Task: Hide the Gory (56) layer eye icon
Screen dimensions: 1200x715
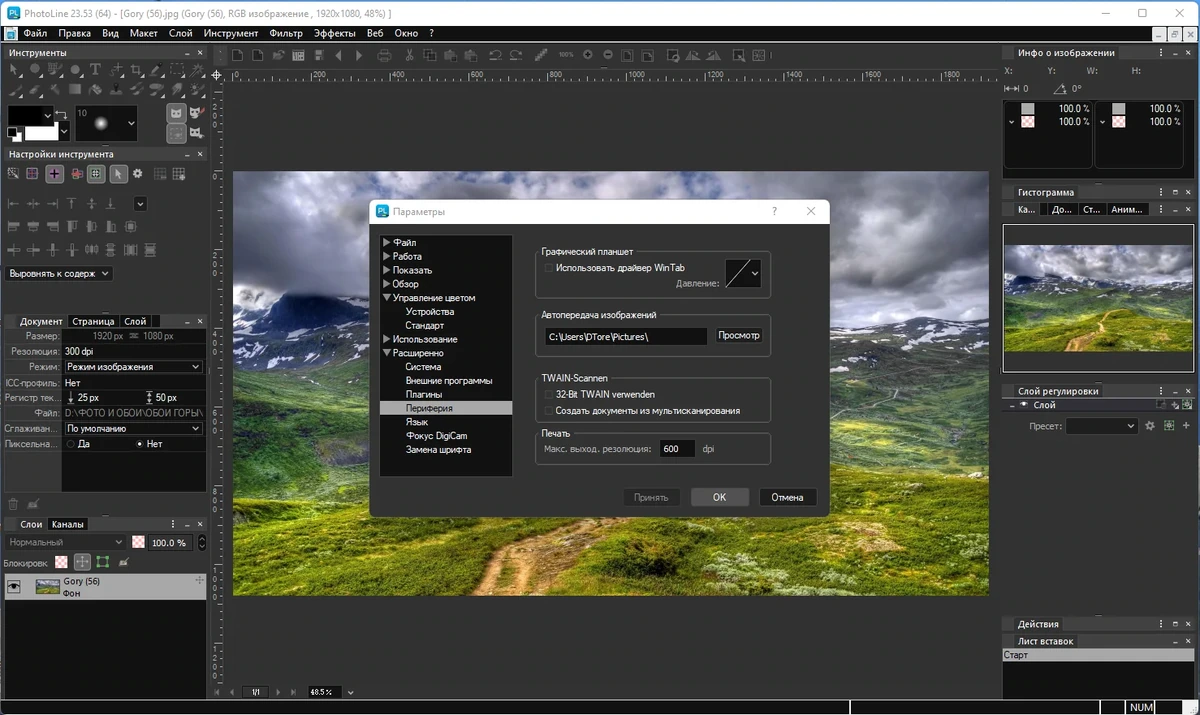Action: pos(14,587)
